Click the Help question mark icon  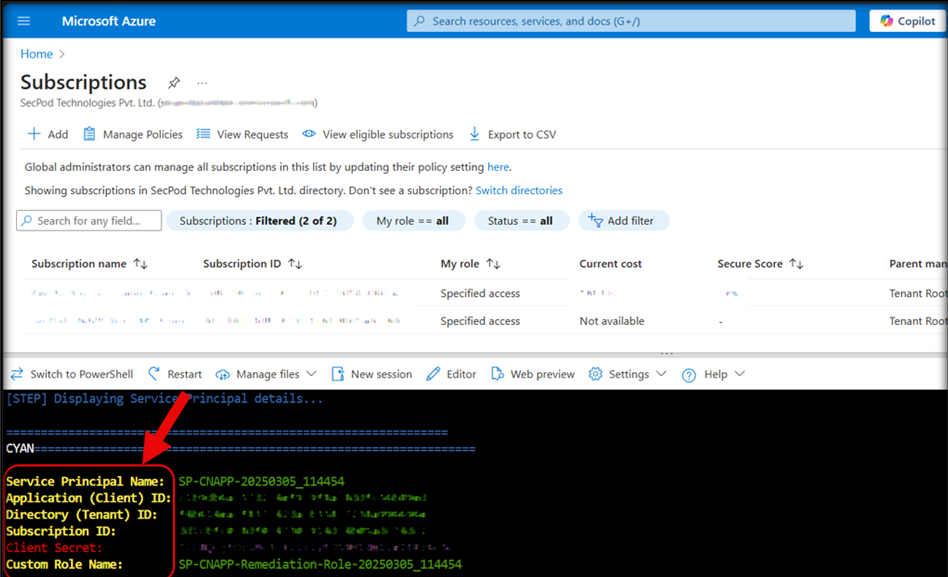689,375
